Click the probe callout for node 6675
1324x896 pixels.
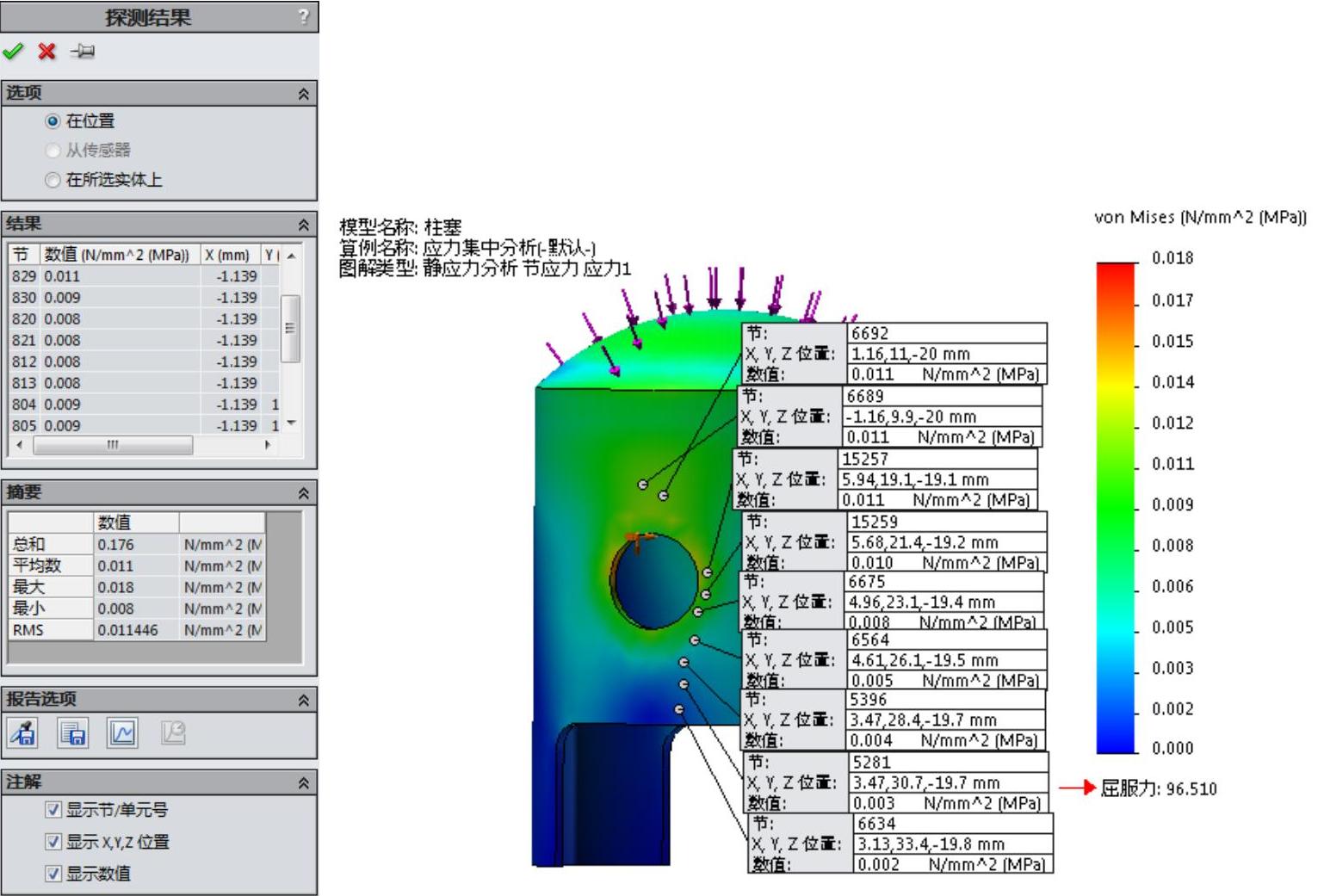[x=892, y=601]
